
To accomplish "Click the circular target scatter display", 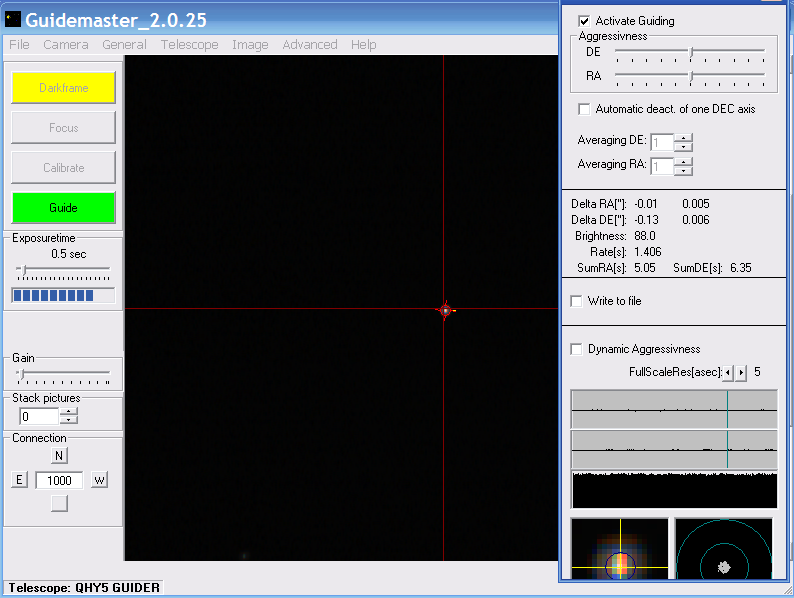I will click(724, 548).
